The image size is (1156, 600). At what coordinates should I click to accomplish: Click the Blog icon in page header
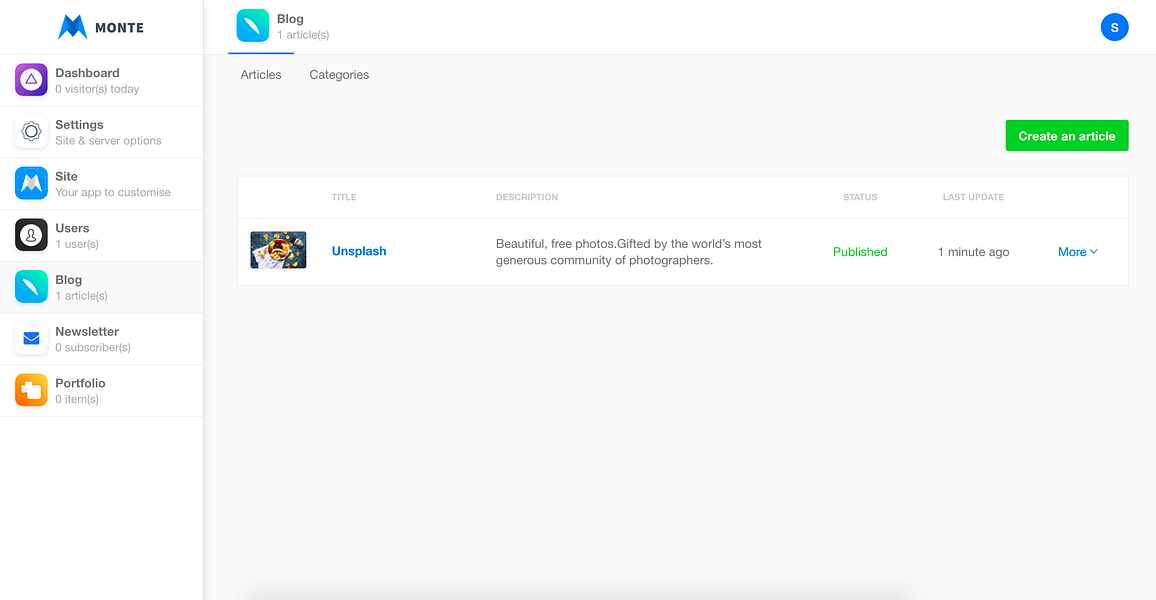coord(252,26)
